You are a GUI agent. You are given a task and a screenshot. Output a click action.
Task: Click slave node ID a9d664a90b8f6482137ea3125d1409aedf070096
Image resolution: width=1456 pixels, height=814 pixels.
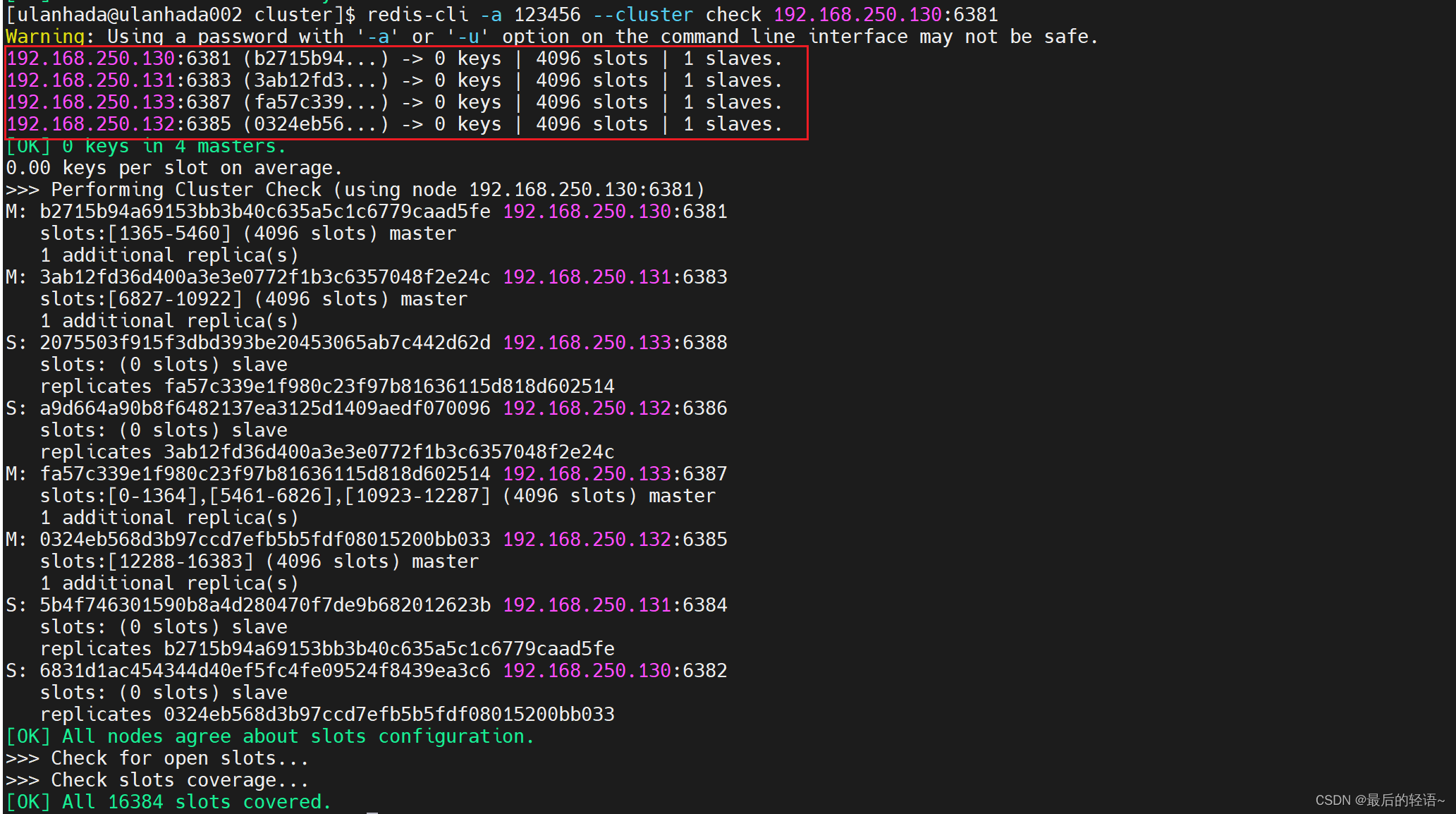[x=265, y=408]
